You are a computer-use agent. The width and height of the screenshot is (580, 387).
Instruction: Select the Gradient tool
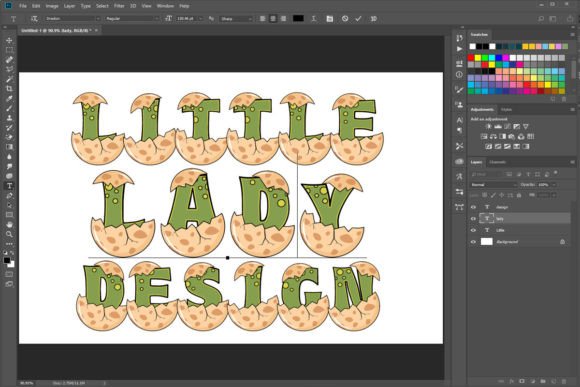tap(9, 147)
